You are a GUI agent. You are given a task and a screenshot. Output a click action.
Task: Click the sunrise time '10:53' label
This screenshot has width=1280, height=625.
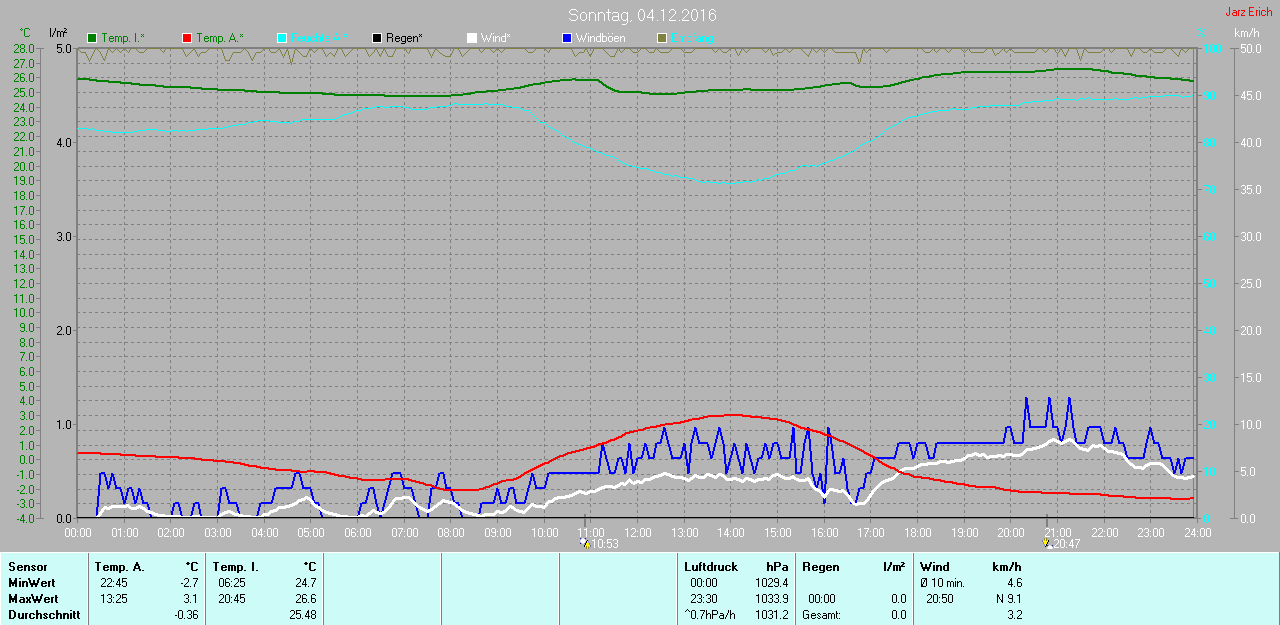point(605,544)
